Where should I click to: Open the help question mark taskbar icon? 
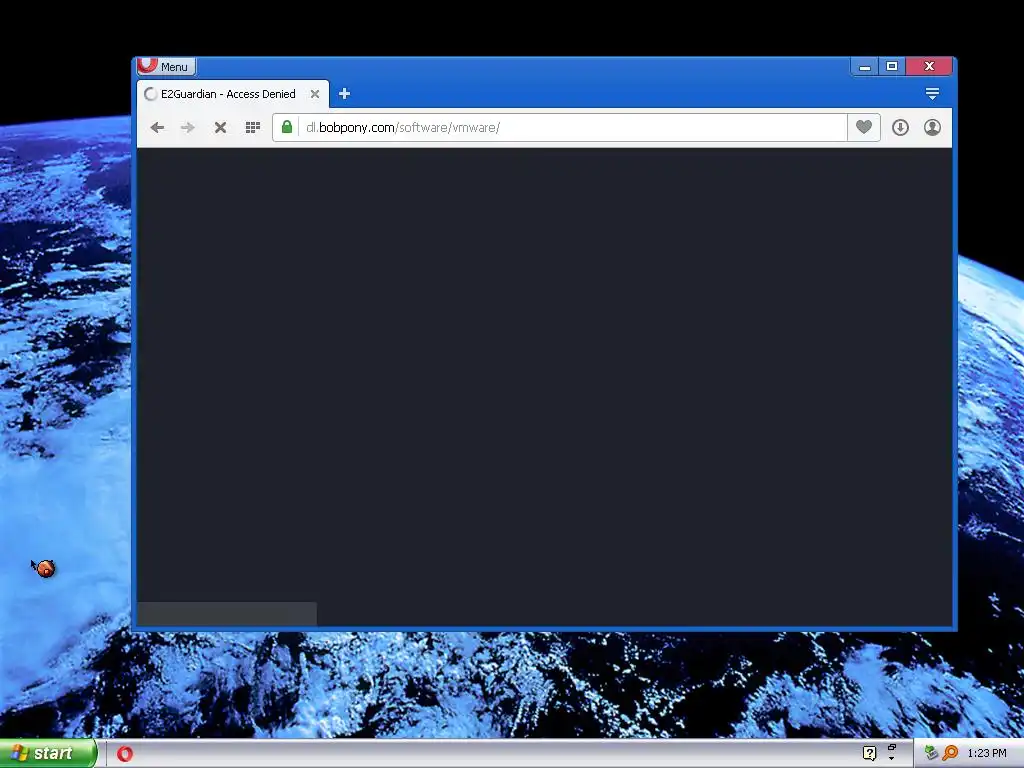tap(869, 754)
